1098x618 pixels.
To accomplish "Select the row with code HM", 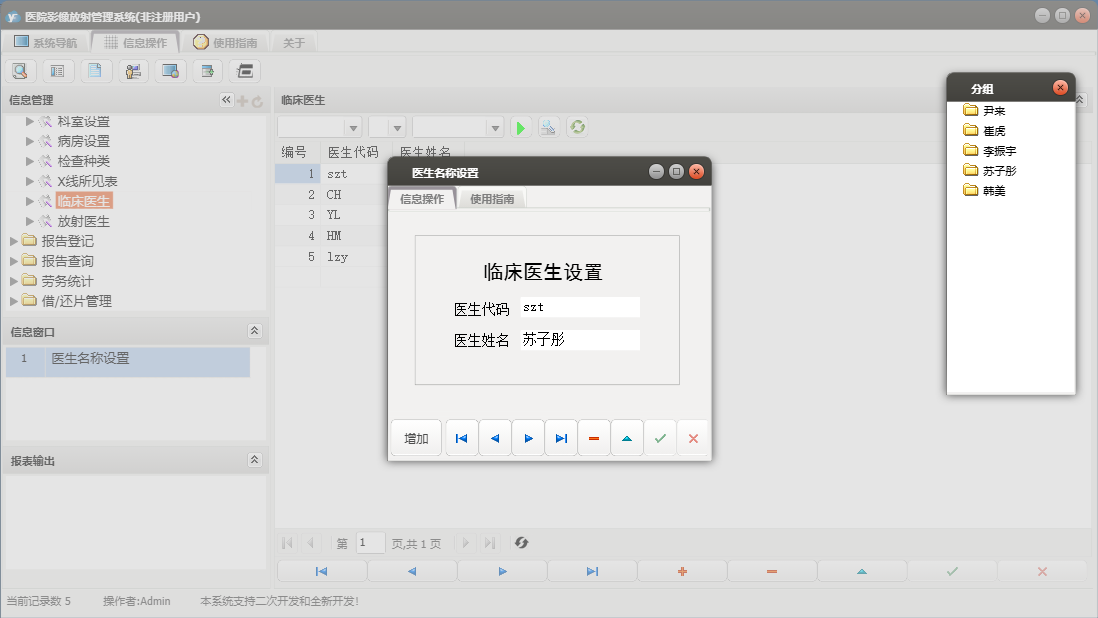I will coord(333,236).
